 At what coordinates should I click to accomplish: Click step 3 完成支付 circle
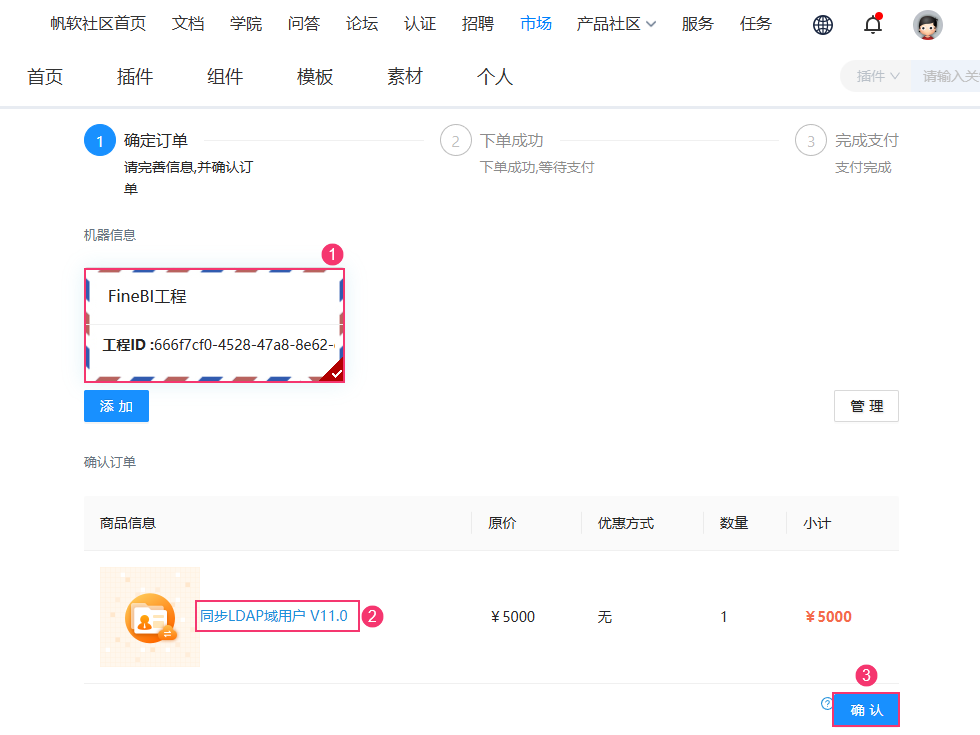tap(811, 141)
